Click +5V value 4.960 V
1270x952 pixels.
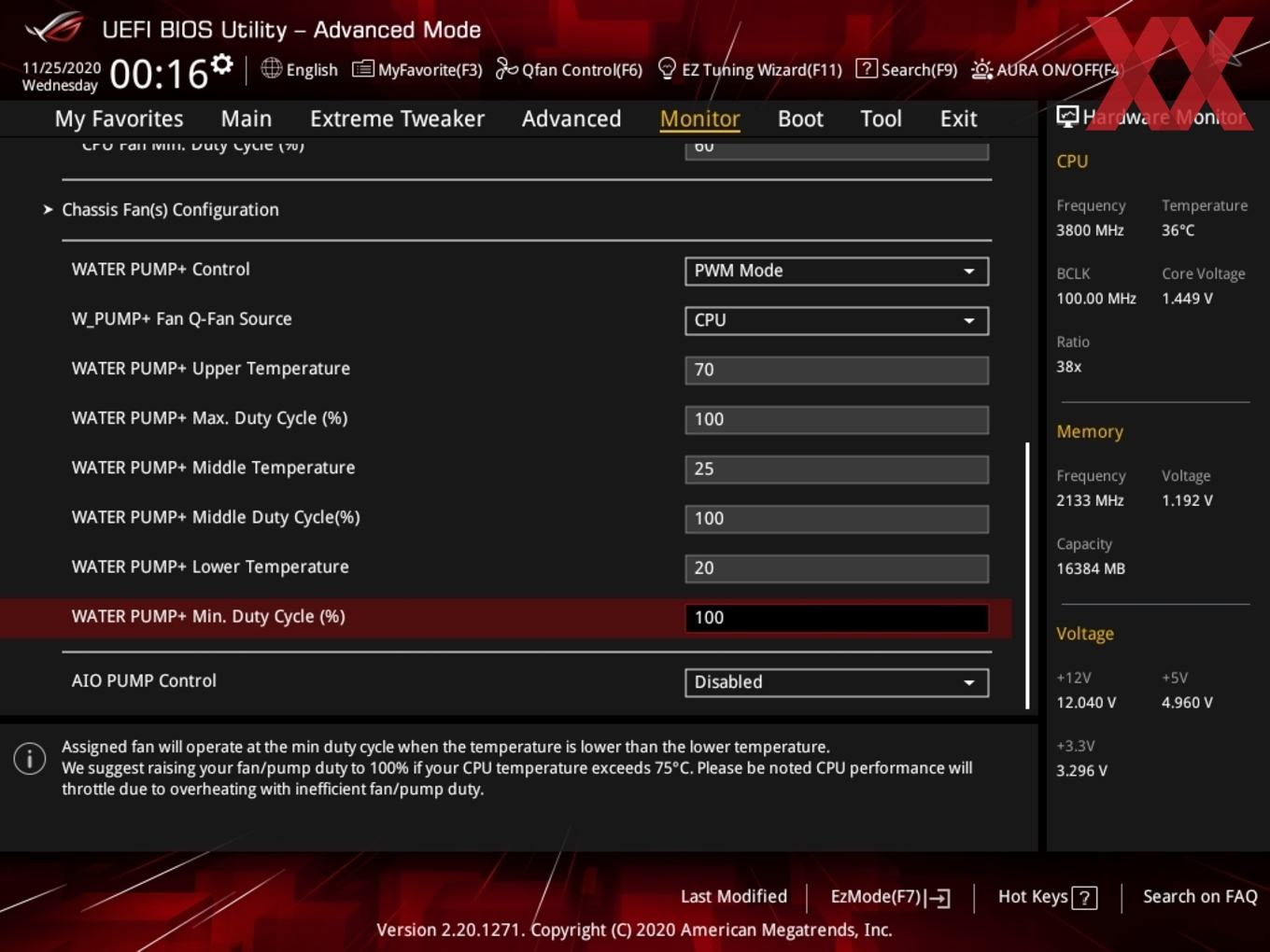[x=1187, y=702]
